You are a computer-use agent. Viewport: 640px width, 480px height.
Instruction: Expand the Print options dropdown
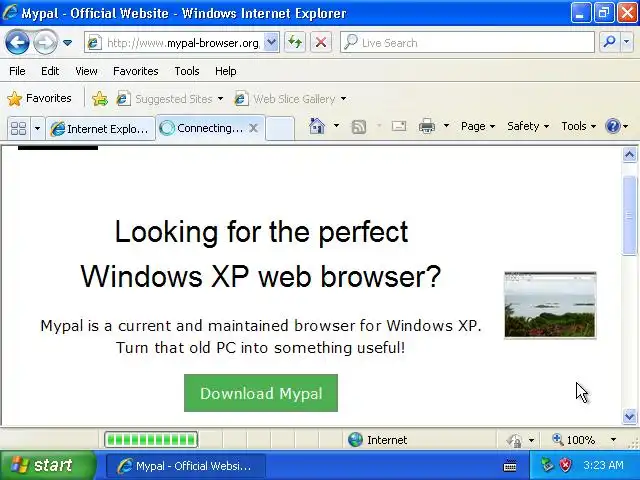point(447,126)
